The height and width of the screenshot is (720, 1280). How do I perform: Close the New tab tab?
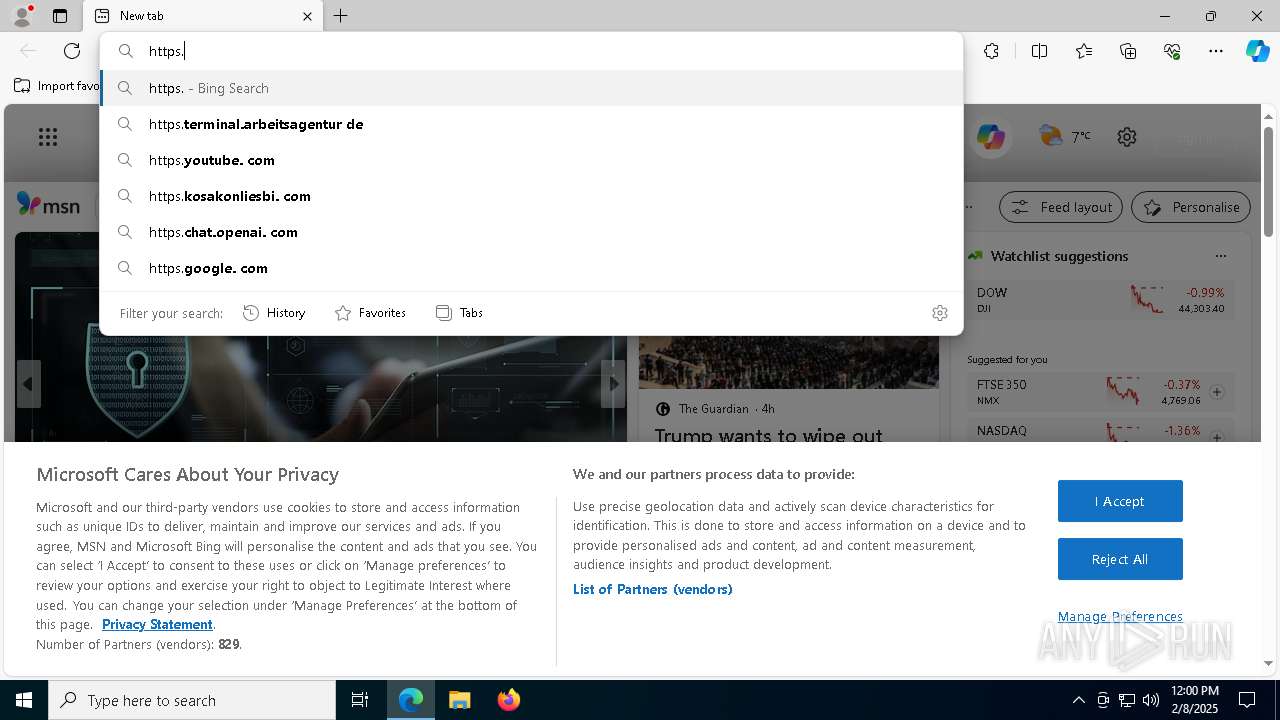pyautogui.click(x=307, y=16)
